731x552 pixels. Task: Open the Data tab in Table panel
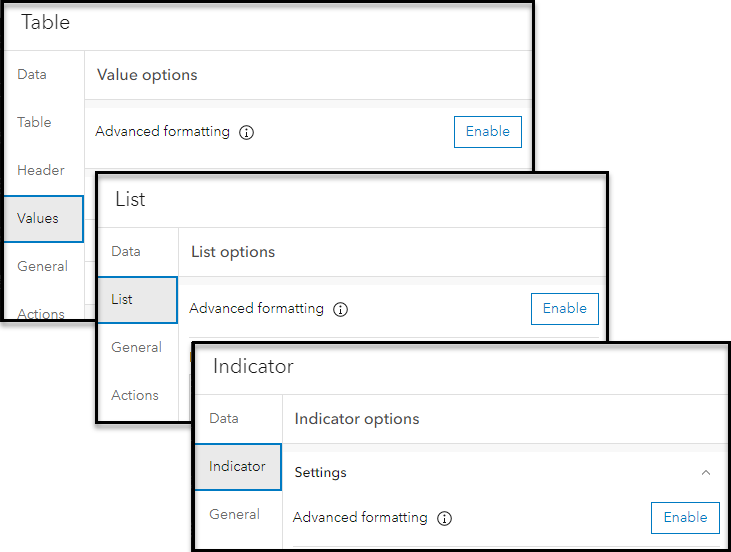click(32, 75)
